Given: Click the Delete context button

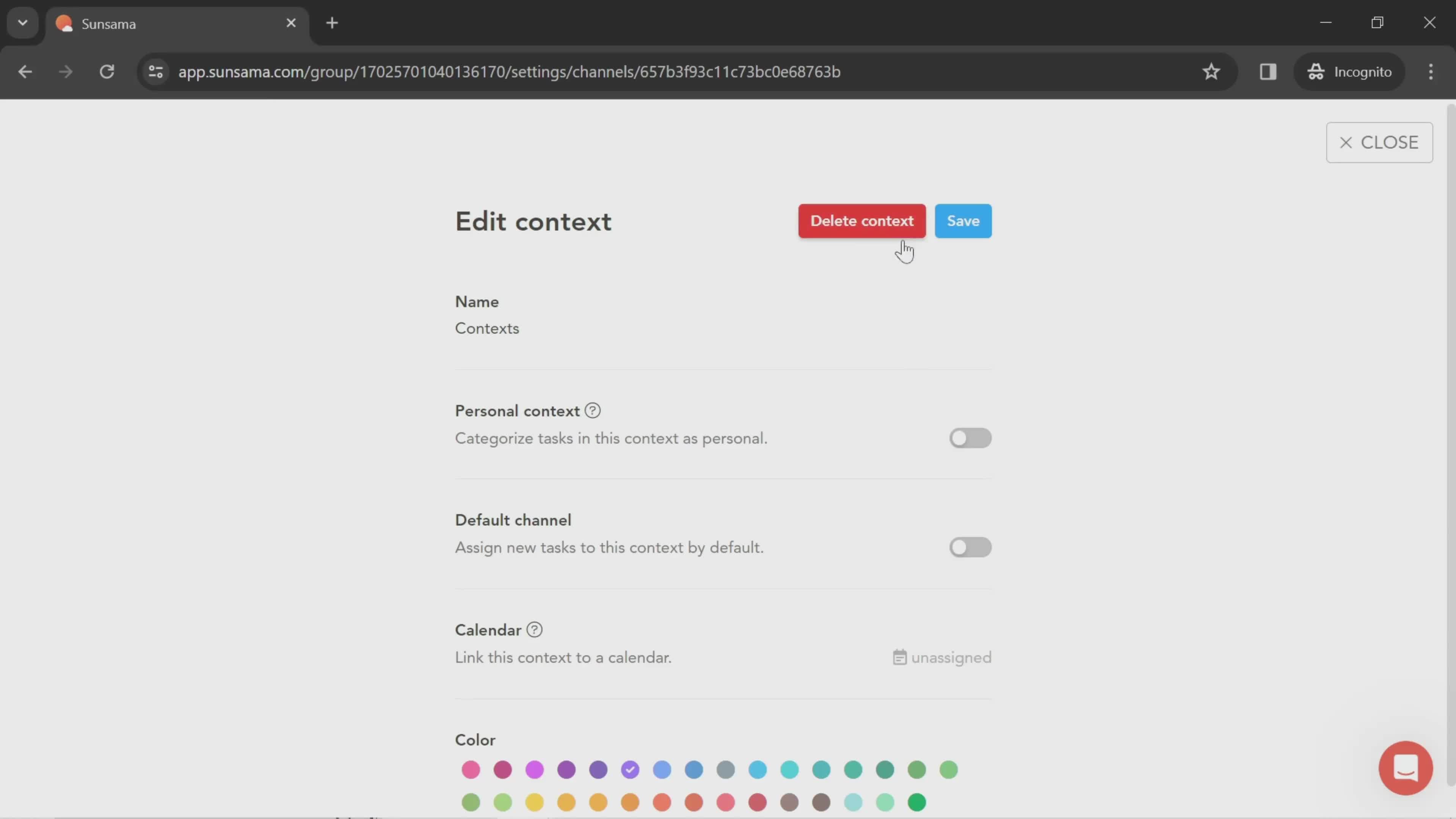Looking at the screenshot, I should [861, 220].
